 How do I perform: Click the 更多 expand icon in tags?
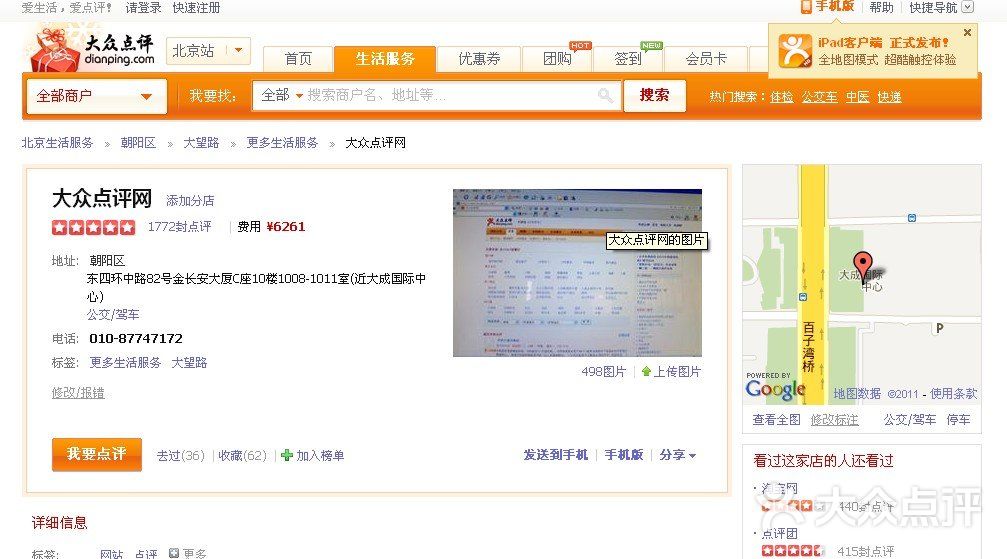tap(173, 553)
